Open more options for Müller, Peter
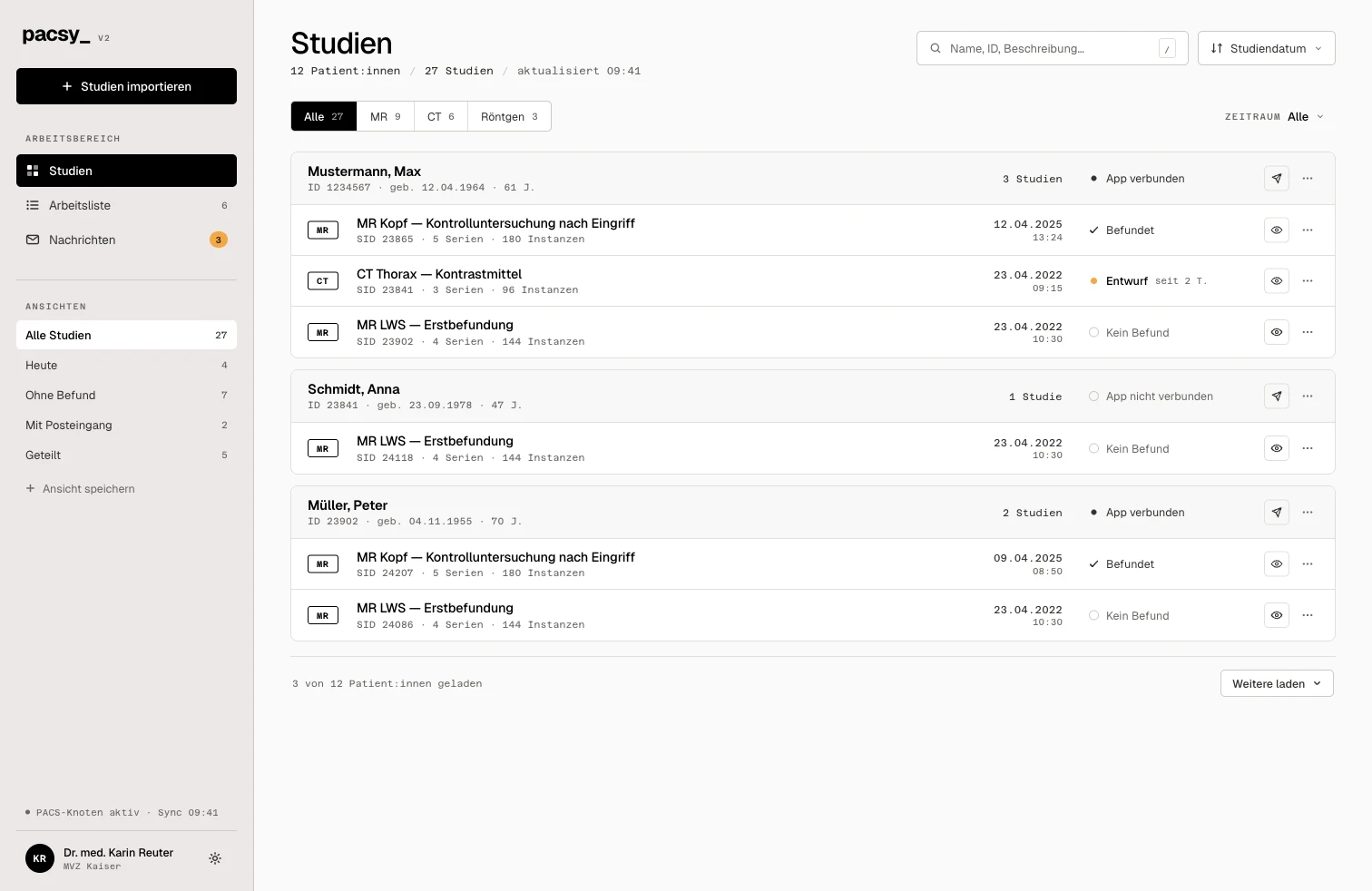Image resolution: width=1372 pixels, height=891 pixels. 1308,513
